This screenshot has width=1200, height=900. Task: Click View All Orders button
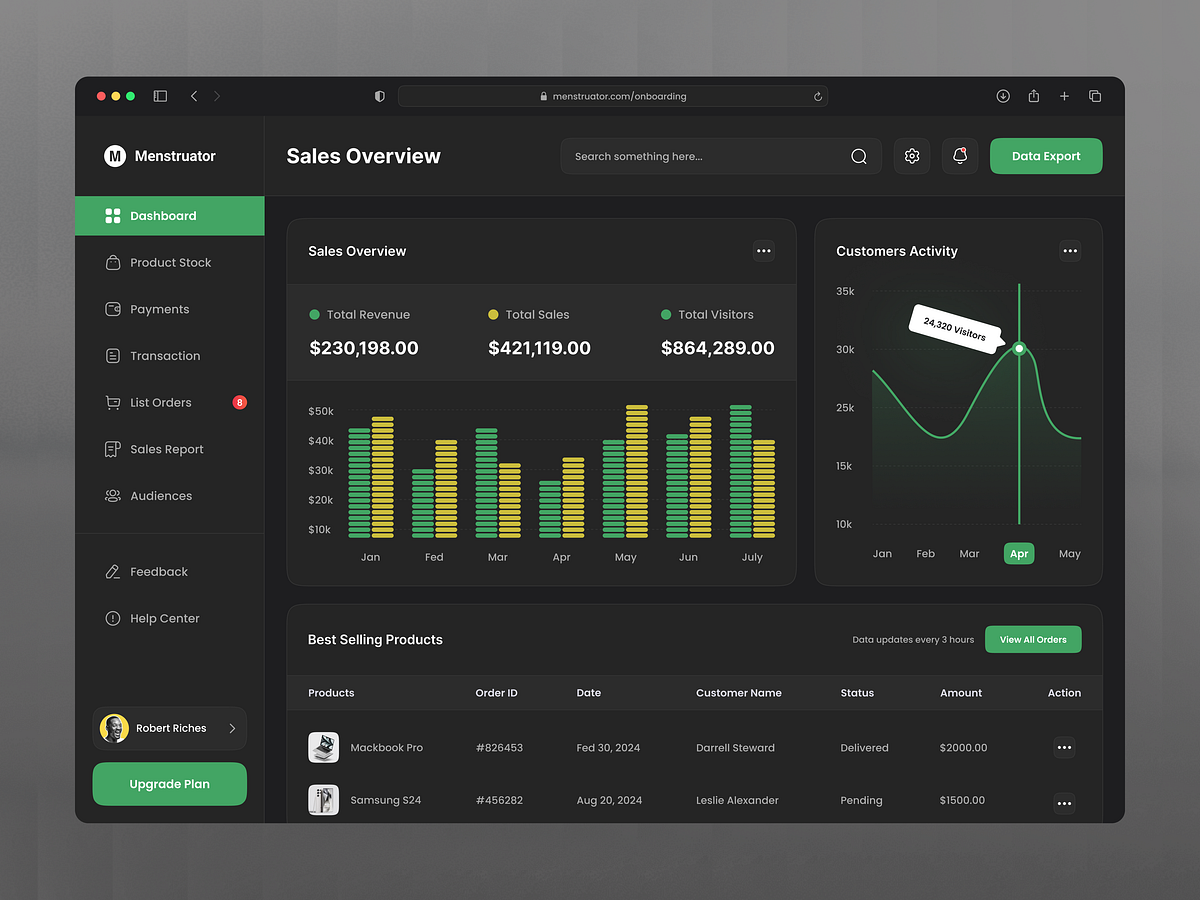pos(1033,640)
